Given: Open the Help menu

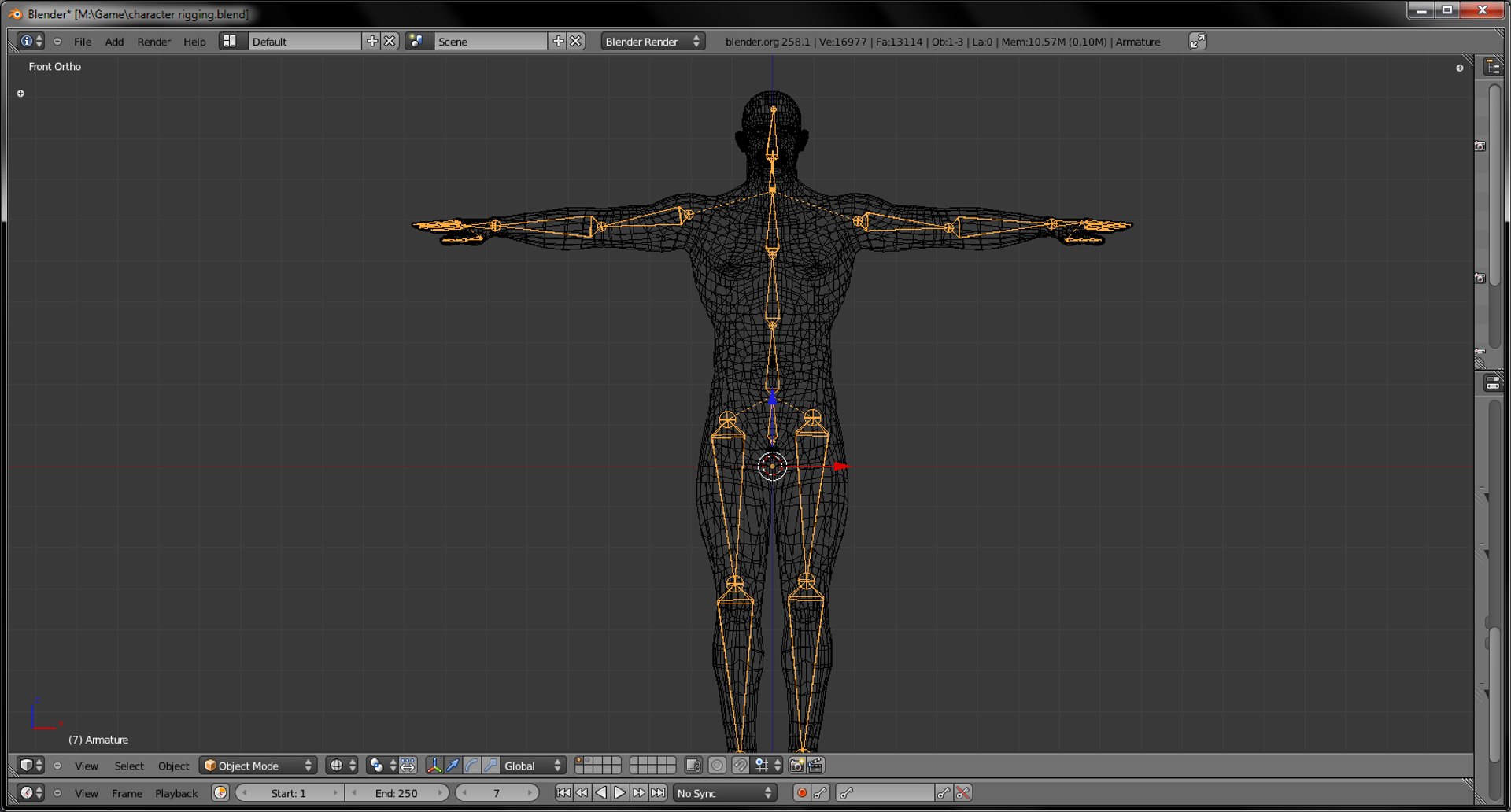Looking at the screenshot, I should click(194, 42).
